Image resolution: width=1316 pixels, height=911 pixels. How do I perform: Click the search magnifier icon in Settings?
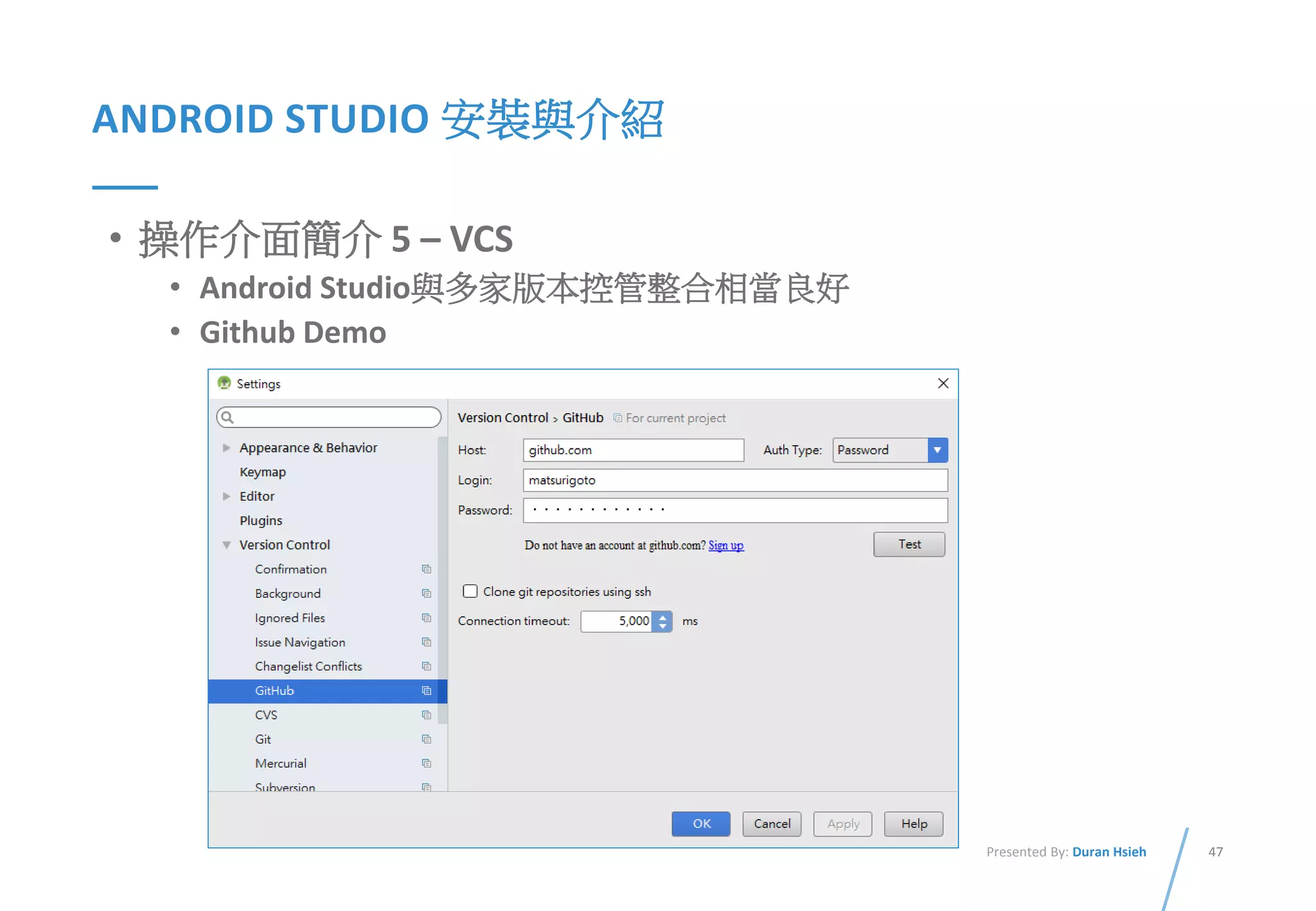[x=227, y=418]
